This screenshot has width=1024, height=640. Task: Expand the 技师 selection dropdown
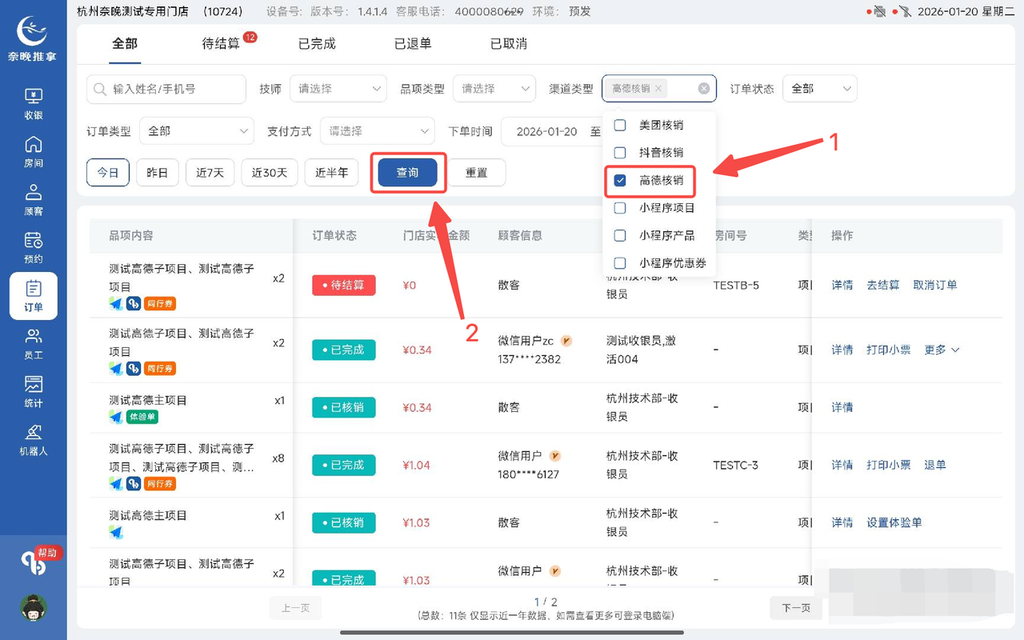point(338,88)
